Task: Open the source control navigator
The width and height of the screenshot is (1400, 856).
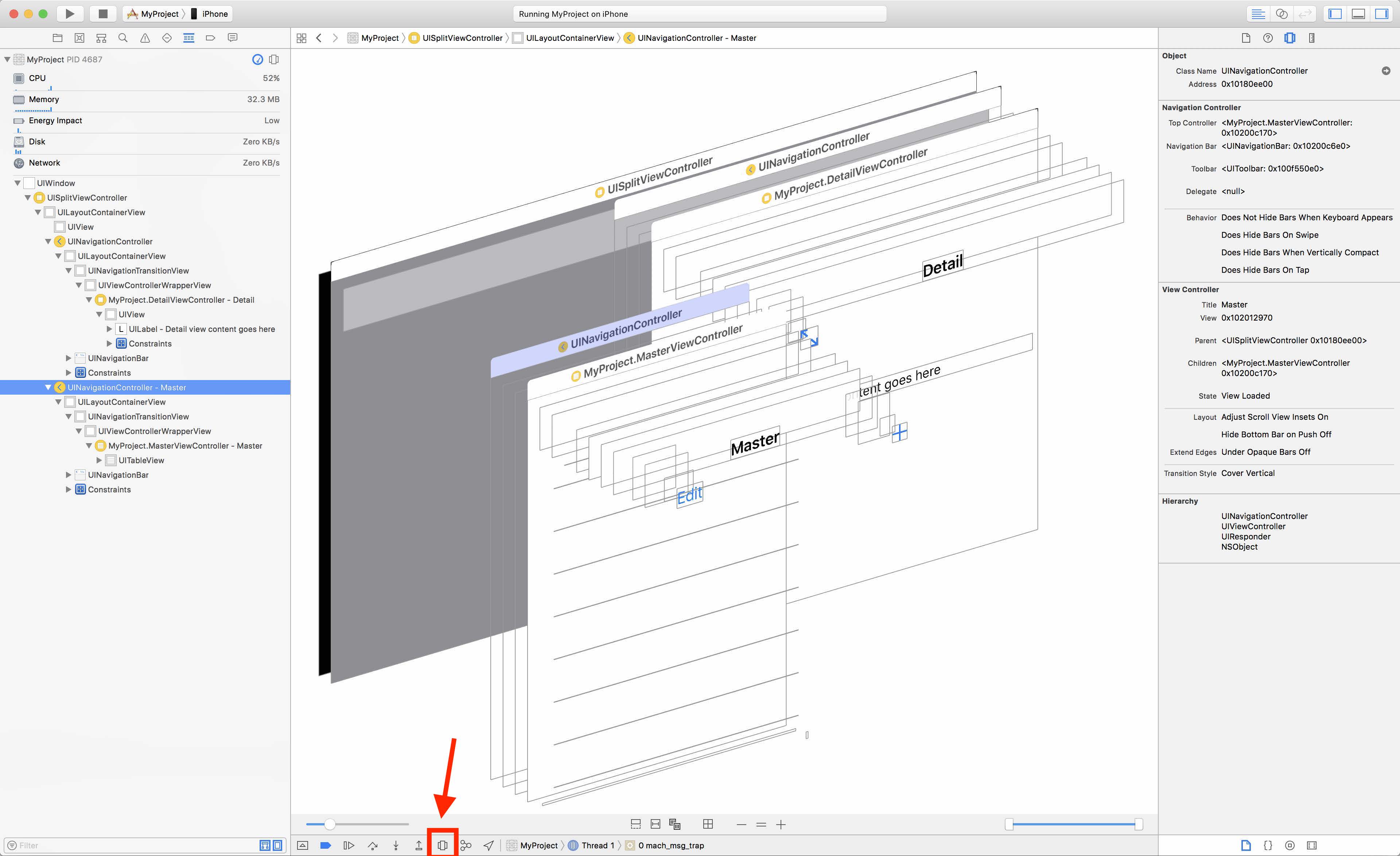Action: 79,38
